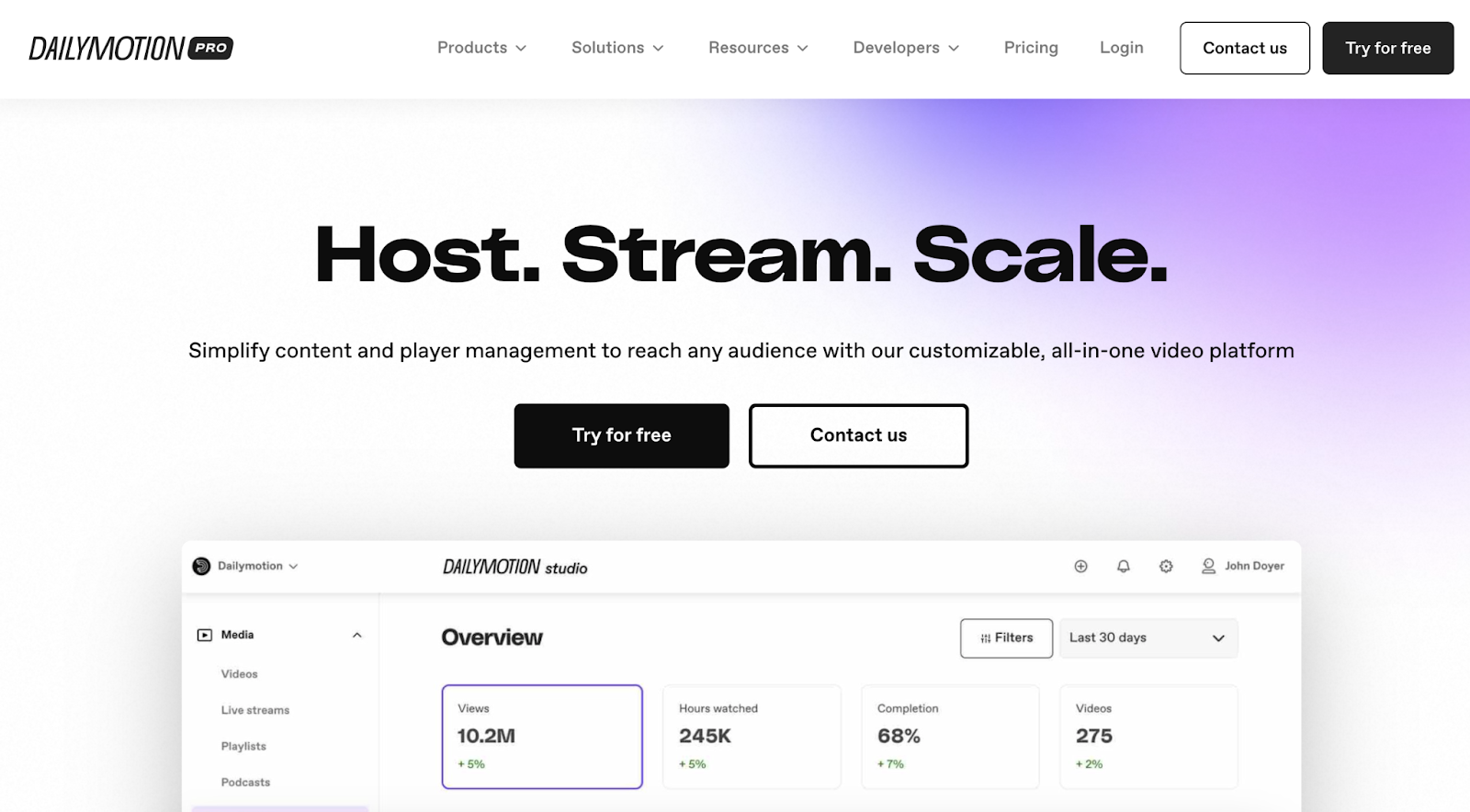This screenshot has height=812, width=1470.
Task: Click the Dailymotion studio logo
Action: 514,568
